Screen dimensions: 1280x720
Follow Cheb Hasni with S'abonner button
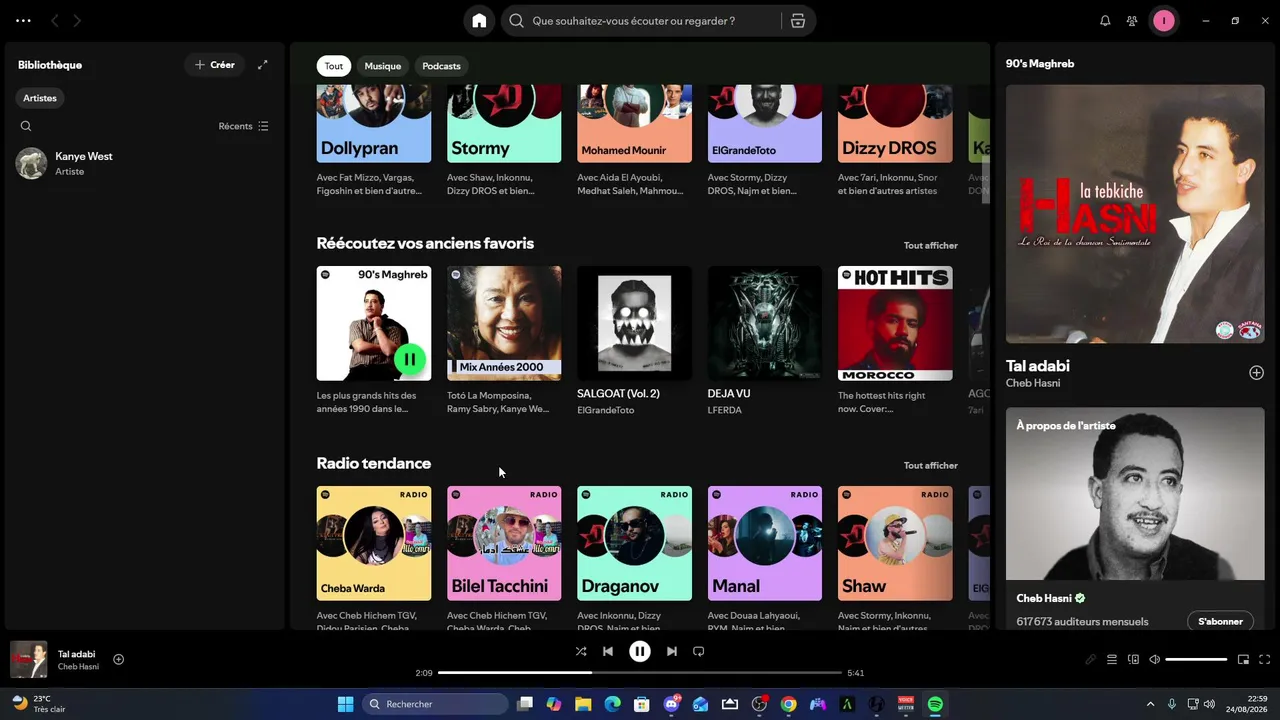1221,621
